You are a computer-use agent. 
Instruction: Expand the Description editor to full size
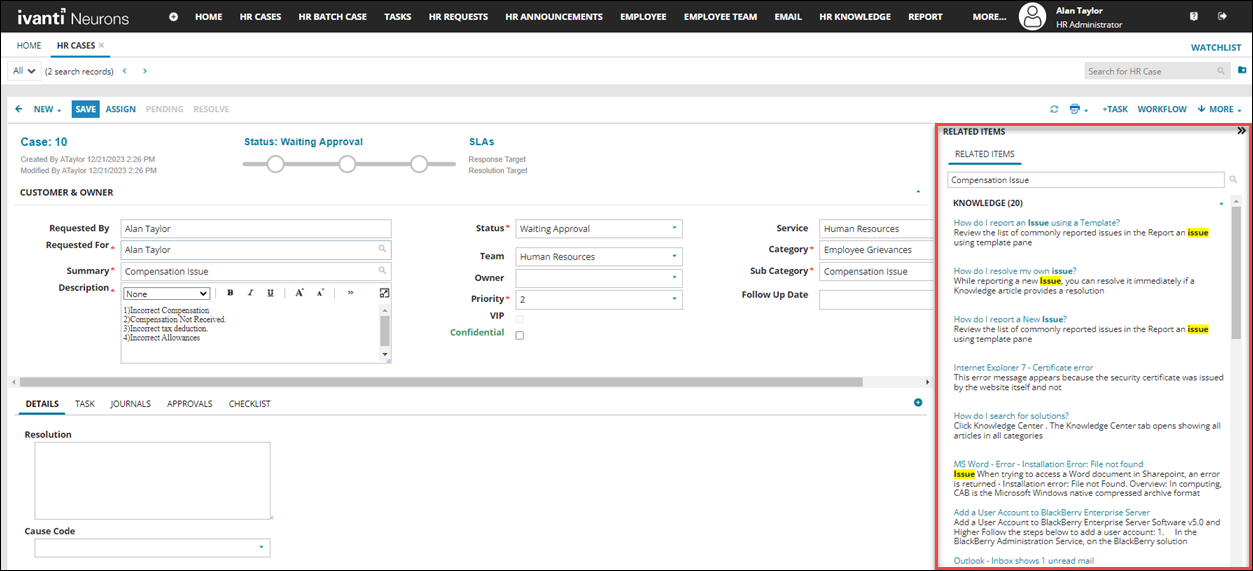point(384,293)
